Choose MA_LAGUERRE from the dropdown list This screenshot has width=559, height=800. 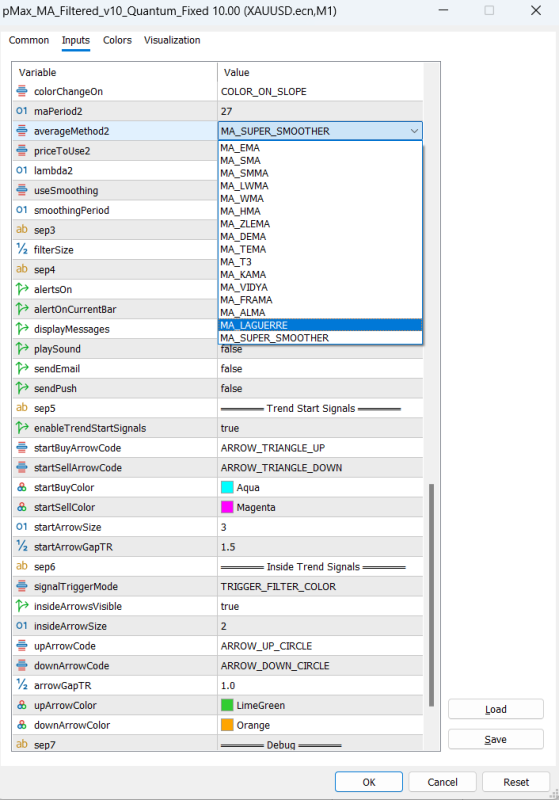[x=320, y=325]
